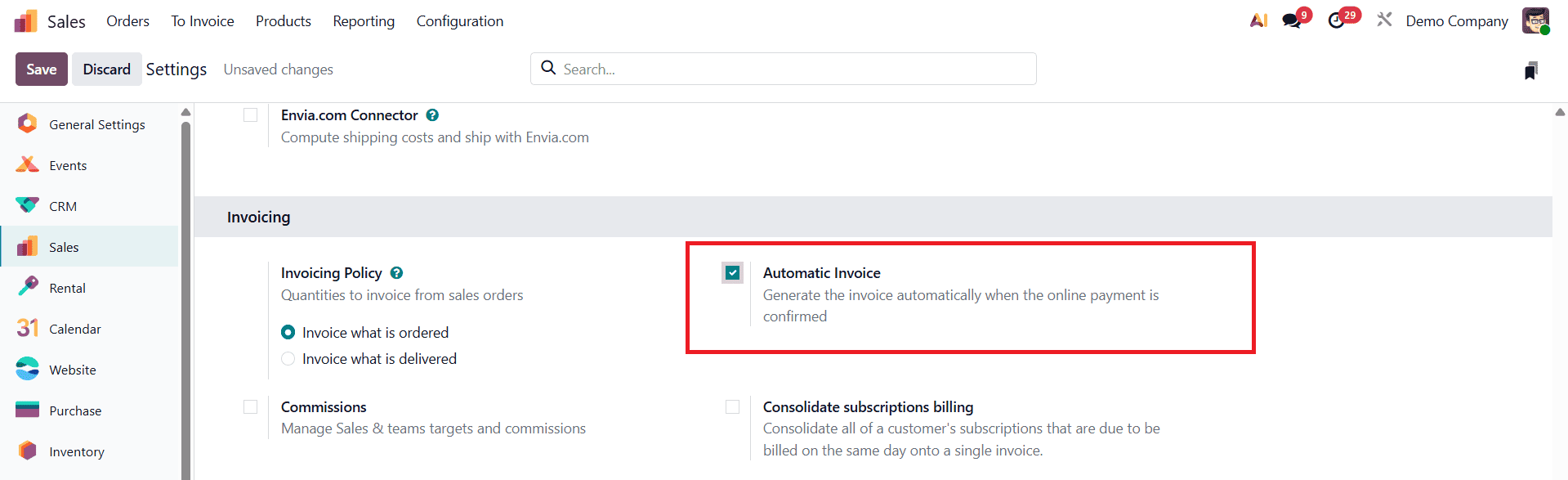Enable Consolidate subscriptions billing checkbox
Screen dimensions: 1568x480
[x=733, y=407]
